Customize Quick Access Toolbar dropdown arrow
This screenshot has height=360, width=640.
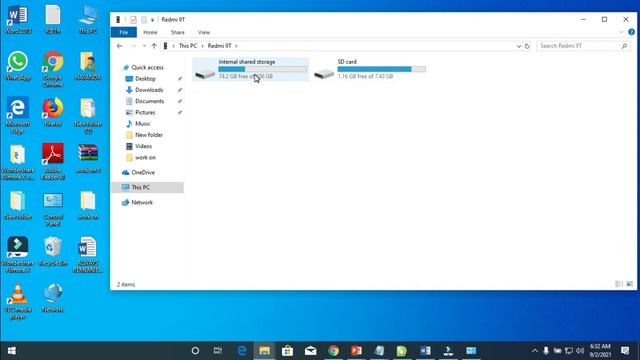point(152,20)
